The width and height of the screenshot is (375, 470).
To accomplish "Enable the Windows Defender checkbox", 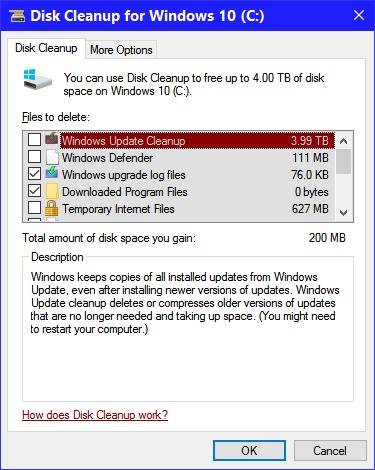I will [x=34, y=157].
